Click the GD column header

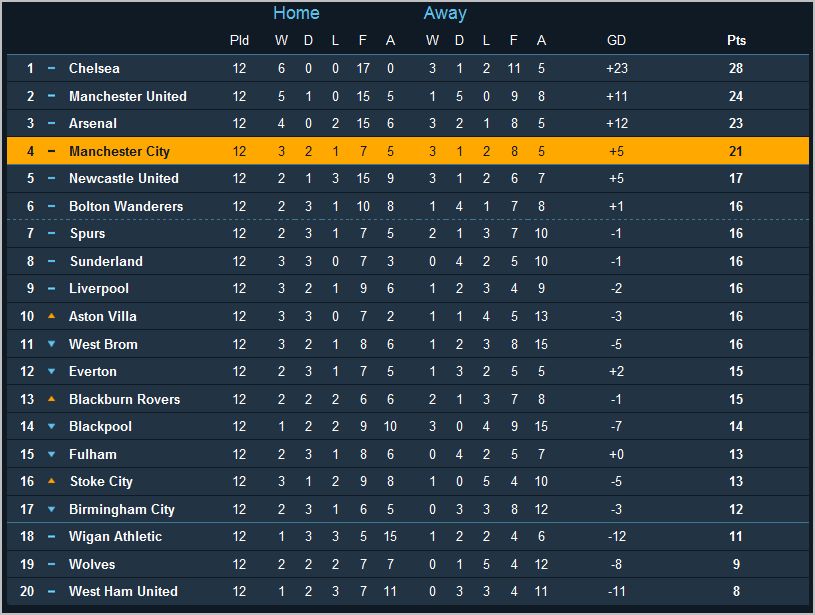click(616, 41)
